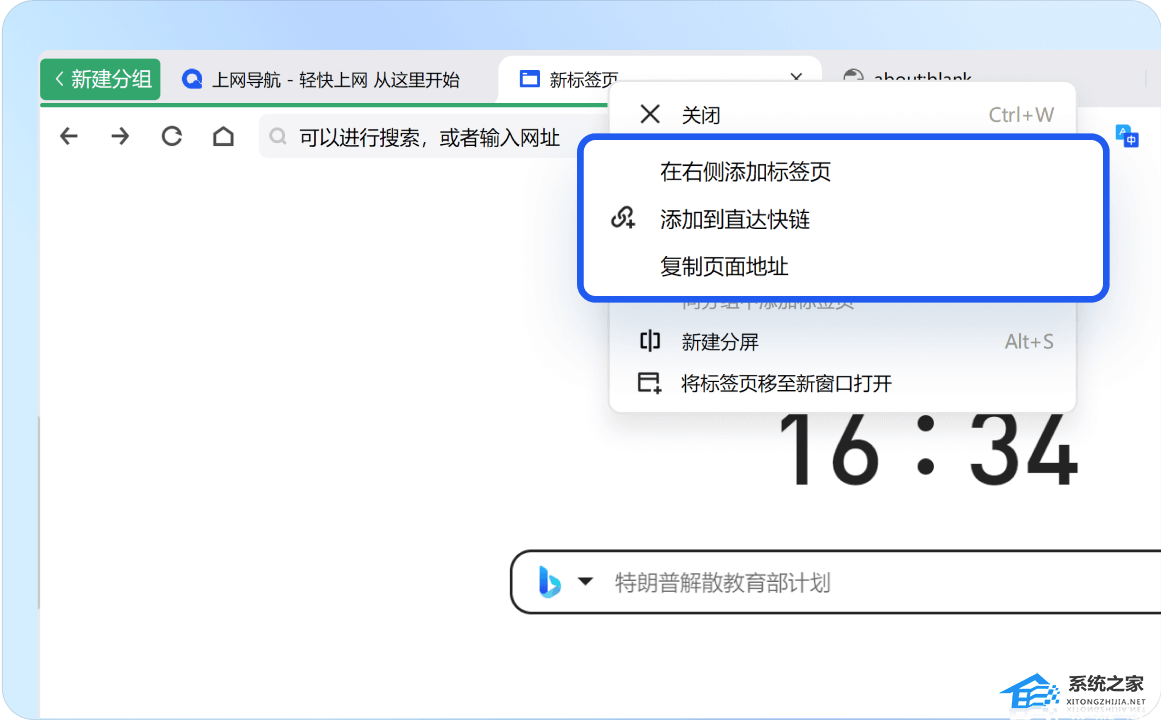The image size is (1161, 720).
Task: Click the 新建分组 button
Action: (100, 79)
